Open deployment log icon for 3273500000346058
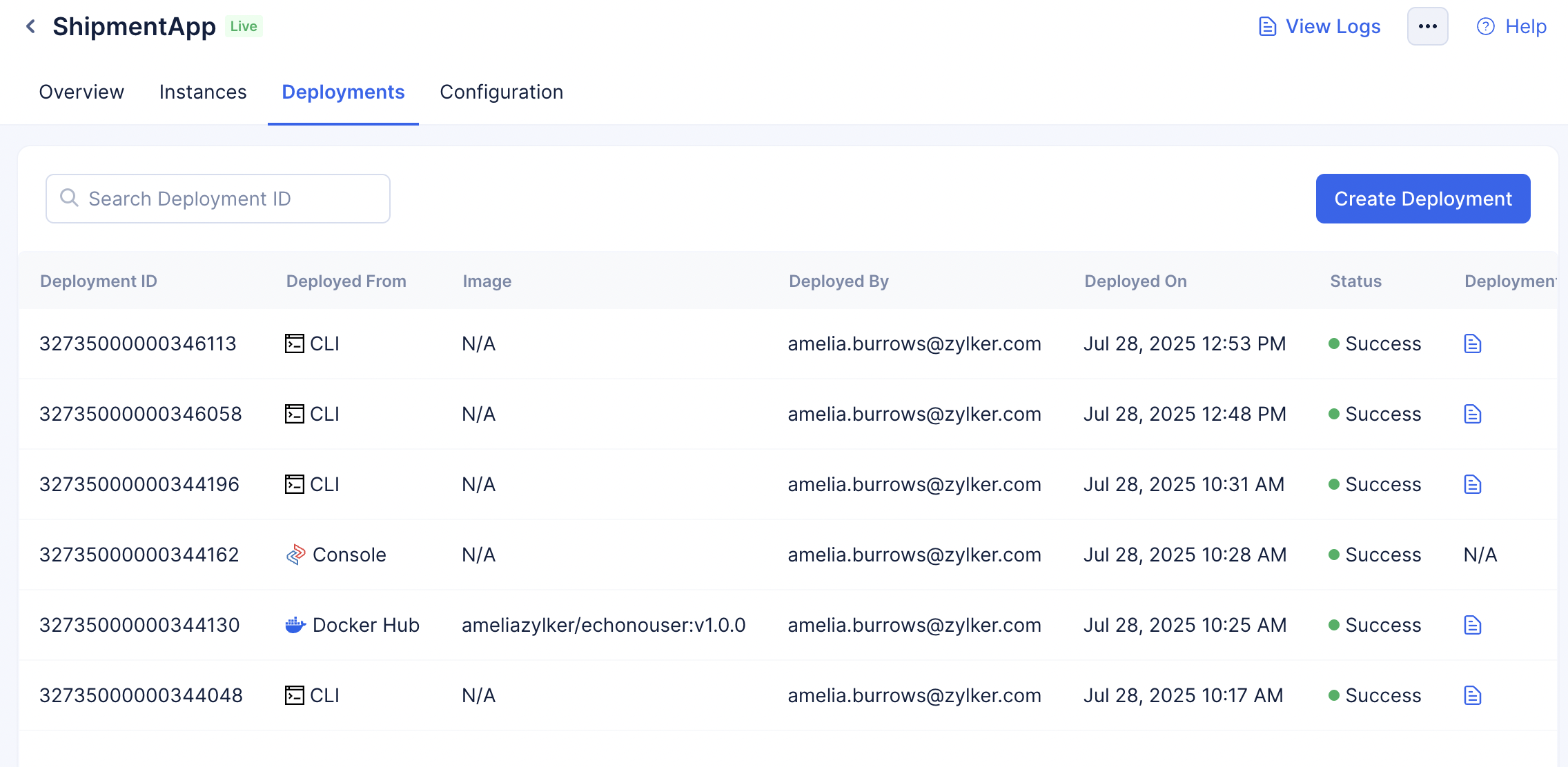 pyautogui.click(x=1472, y=414)
